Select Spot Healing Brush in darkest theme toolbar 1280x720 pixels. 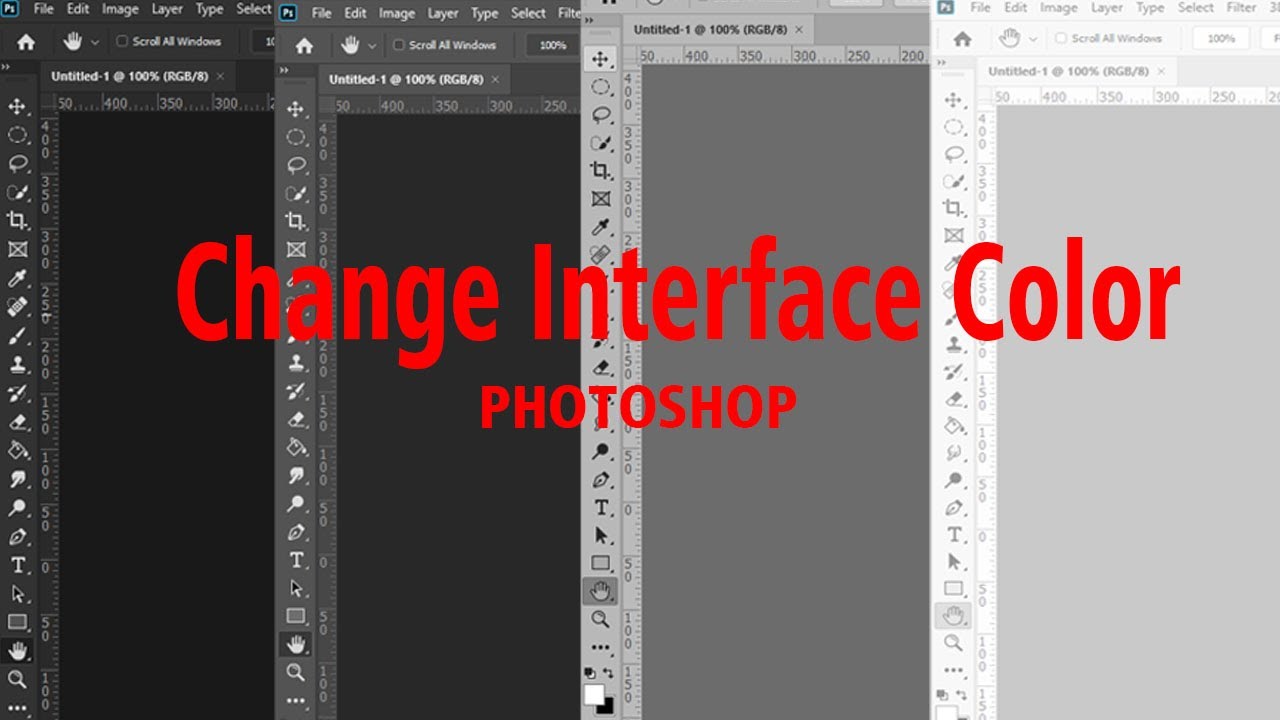[x=17, y=306]
